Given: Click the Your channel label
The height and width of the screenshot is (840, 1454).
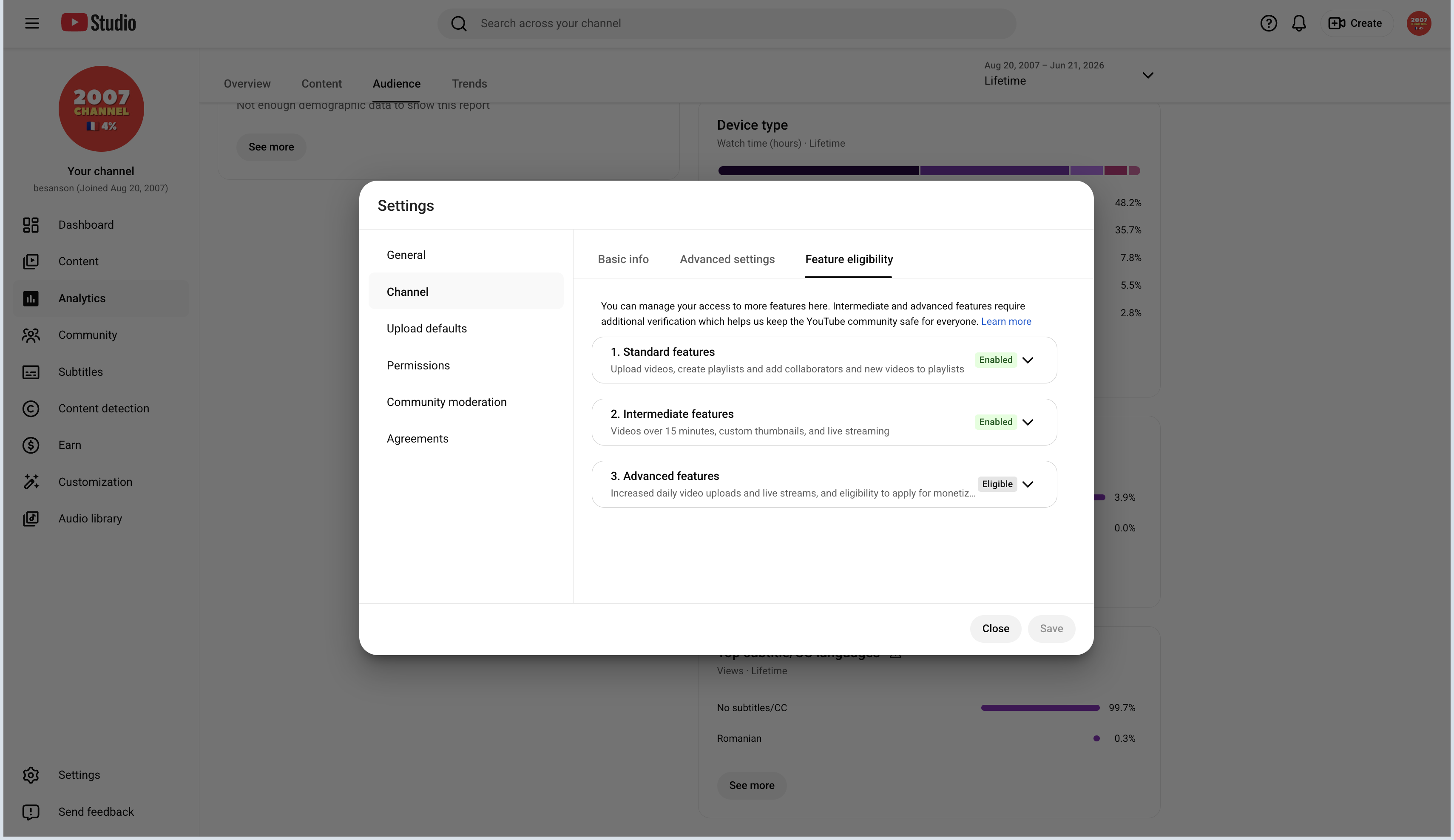Looking at the screenshot, I should tap(101, 171).
